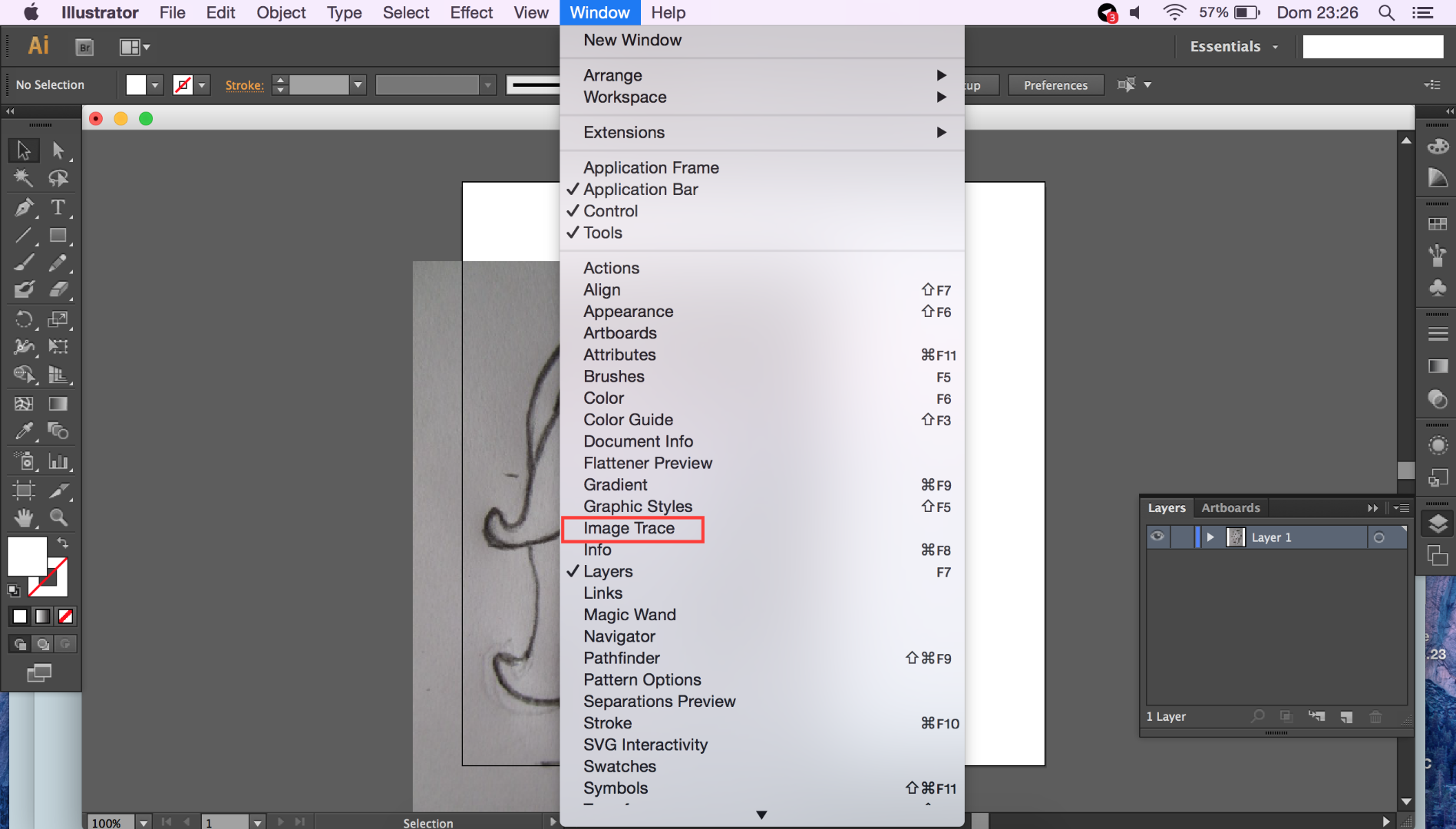Screen dimensions: 1456x829
Task: Click the search field in application bar
Action: (x=1373, y=47)
